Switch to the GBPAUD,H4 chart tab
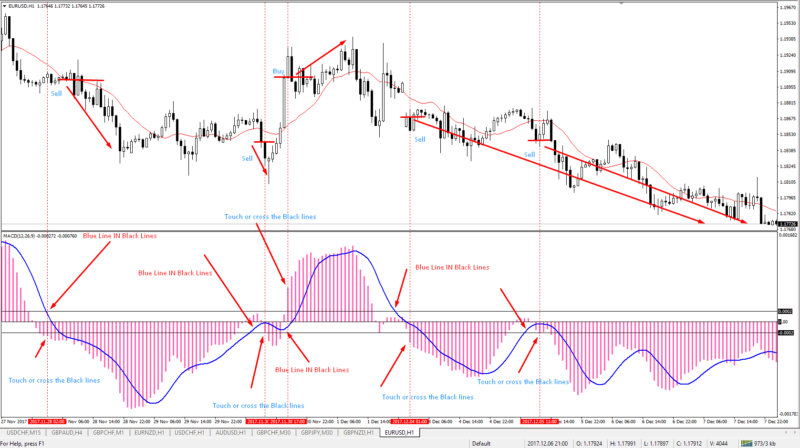 (x=66, y=433)
